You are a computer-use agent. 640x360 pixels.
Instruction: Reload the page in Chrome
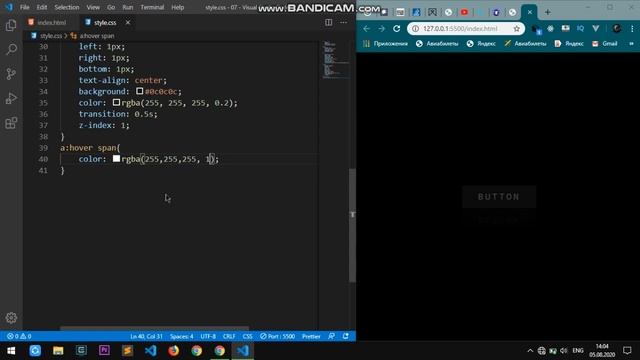pyautogui.click(x=397, y=29)
